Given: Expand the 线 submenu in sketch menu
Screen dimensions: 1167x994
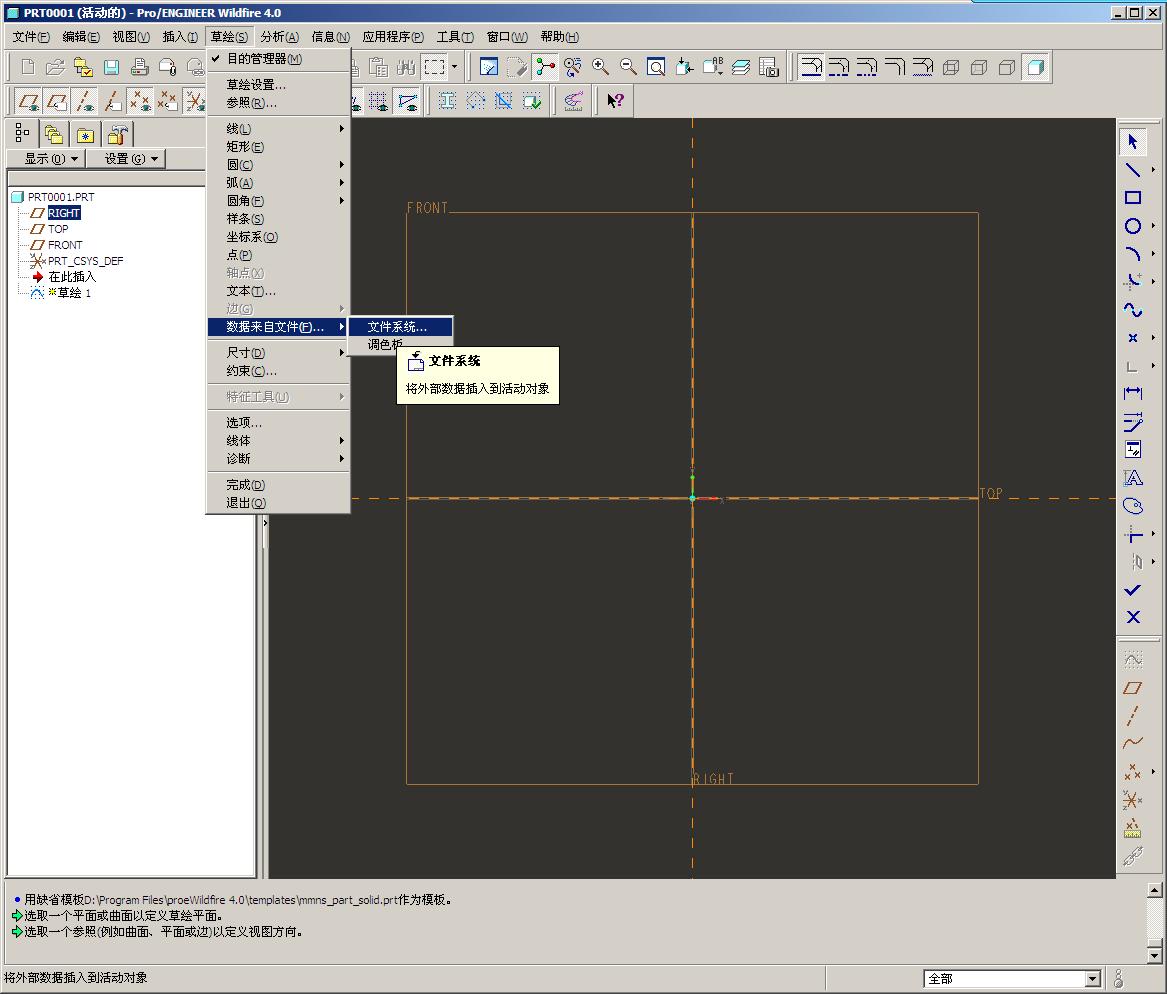Looking at the screenshot, I should coord(278,129).
